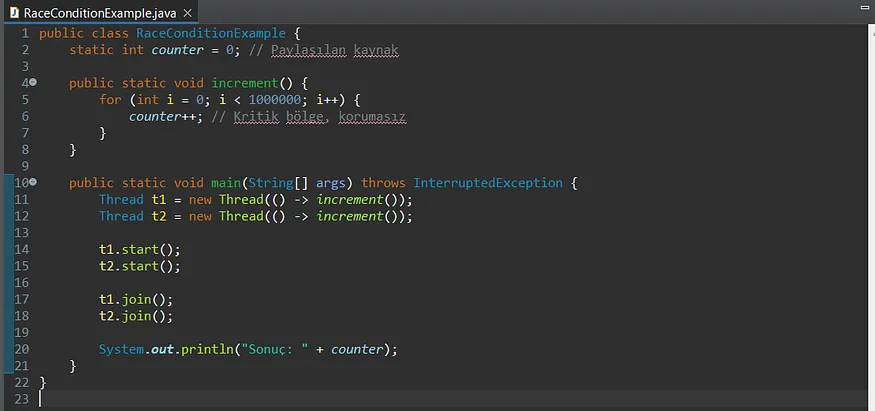Click 'counter++' on line 6

tap(162, 117)
